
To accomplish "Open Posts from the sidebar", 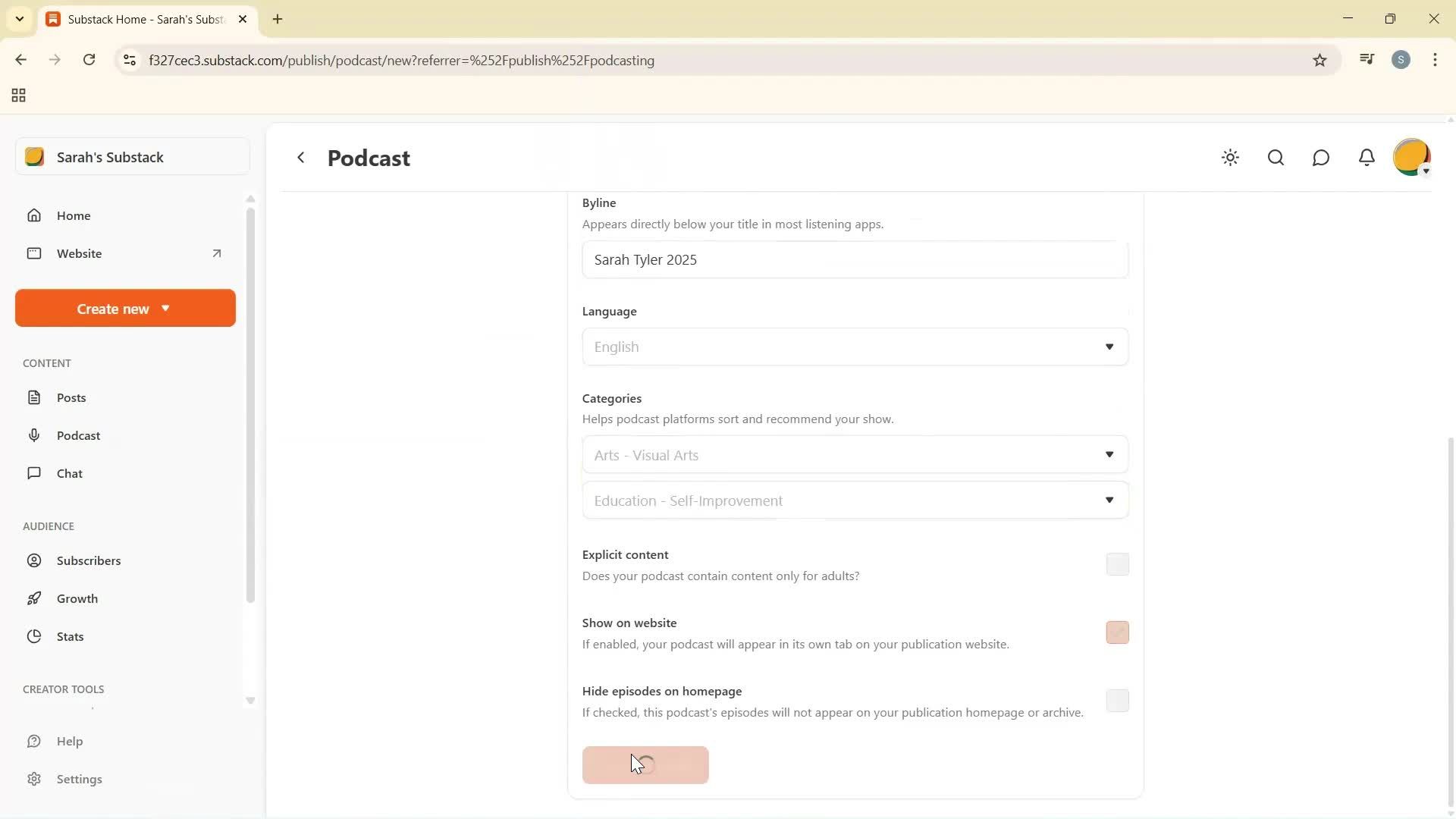I will (x=71, y=397).
